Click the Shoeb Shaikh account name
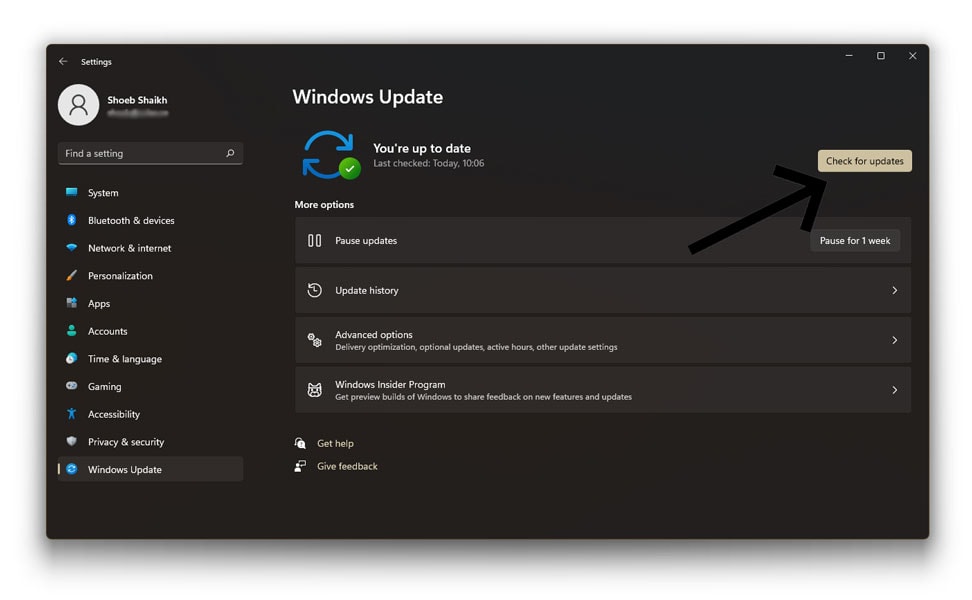This screenshot has width=972, height=600. (x=137, y=100)
